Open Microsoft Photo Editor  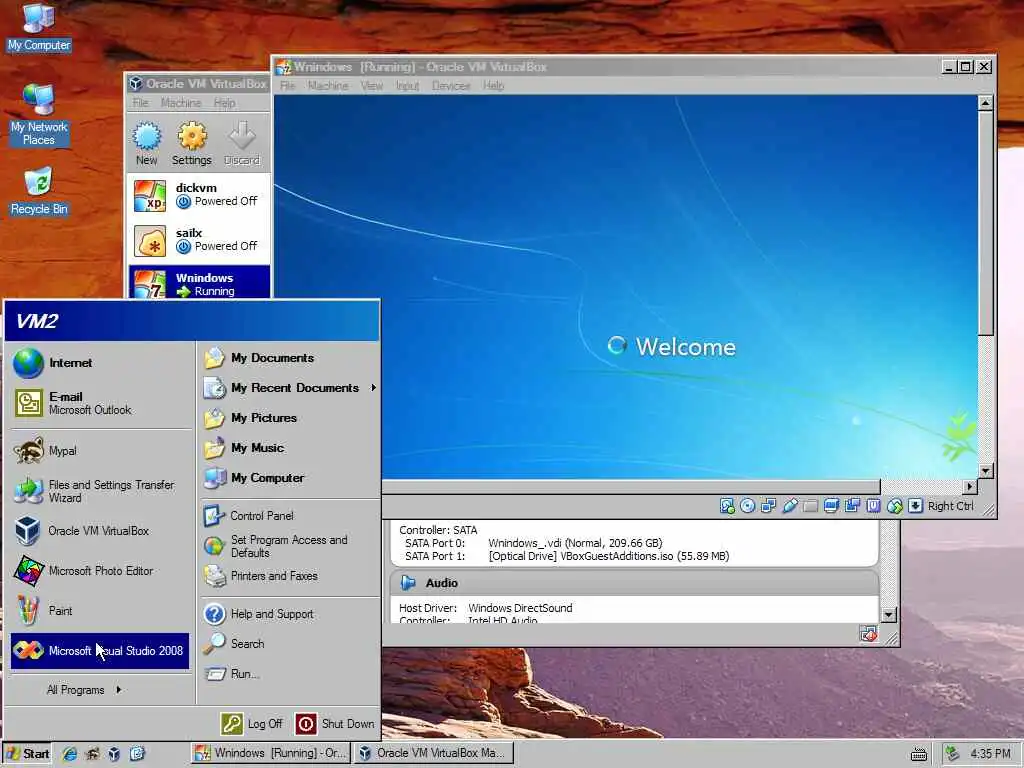pos(100,571)
